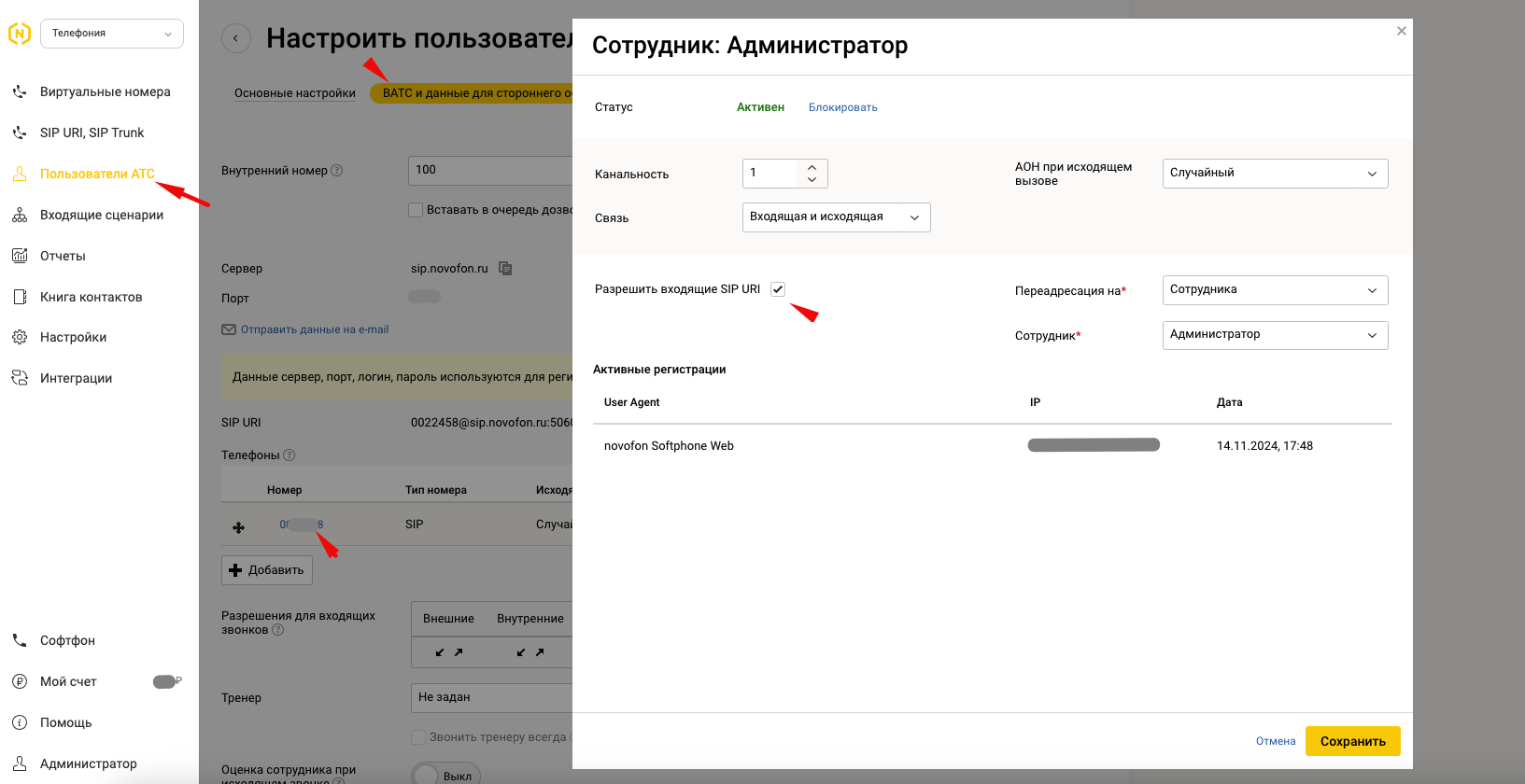The height and width of the screenshot is (784, 1525).
Task: Close the Сотрудник dialog with X
Action: tap(1402, 31)
